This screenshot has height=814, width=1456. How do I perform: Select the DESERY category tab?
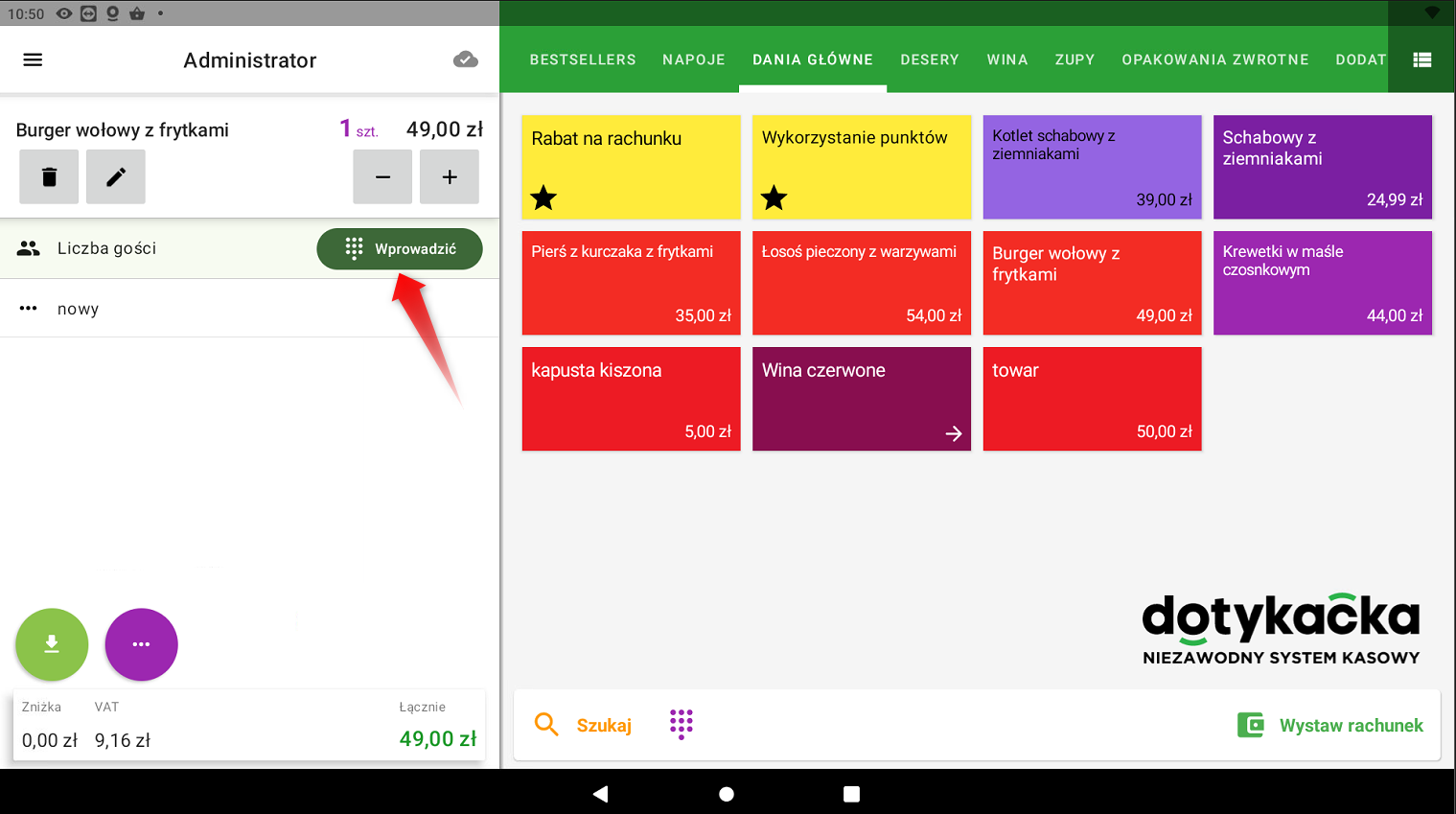click(929, 60)
